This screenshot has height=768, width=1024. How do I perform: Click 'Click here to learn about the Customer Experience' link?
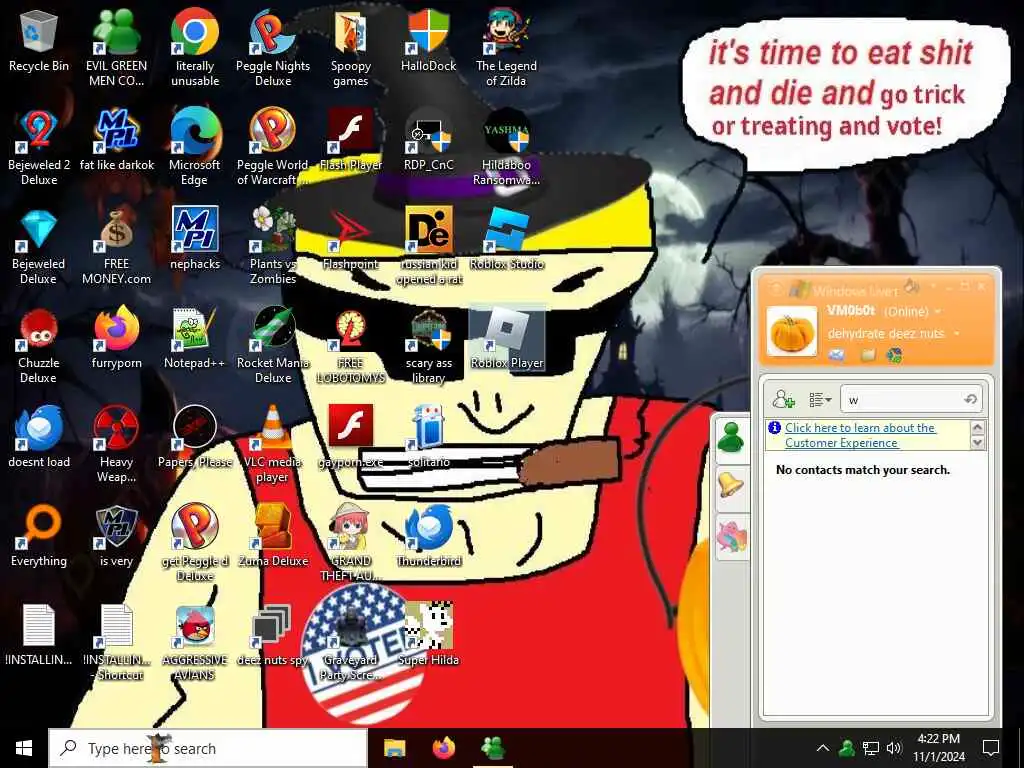tap(859, 435)
